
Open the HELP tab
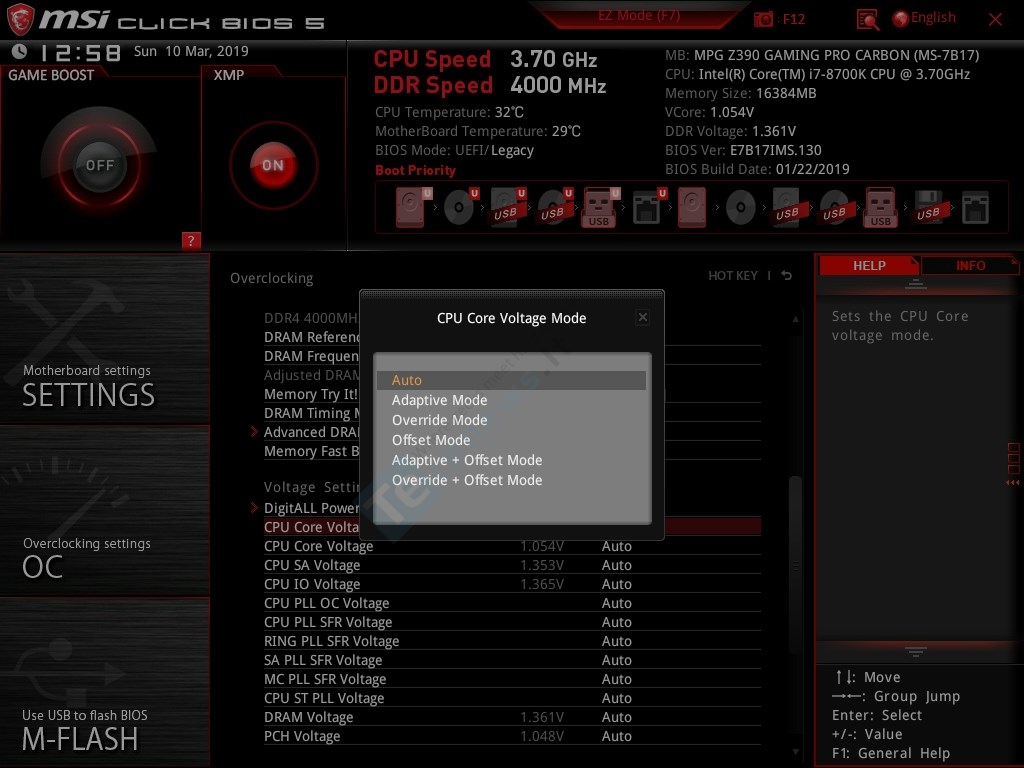868,266
